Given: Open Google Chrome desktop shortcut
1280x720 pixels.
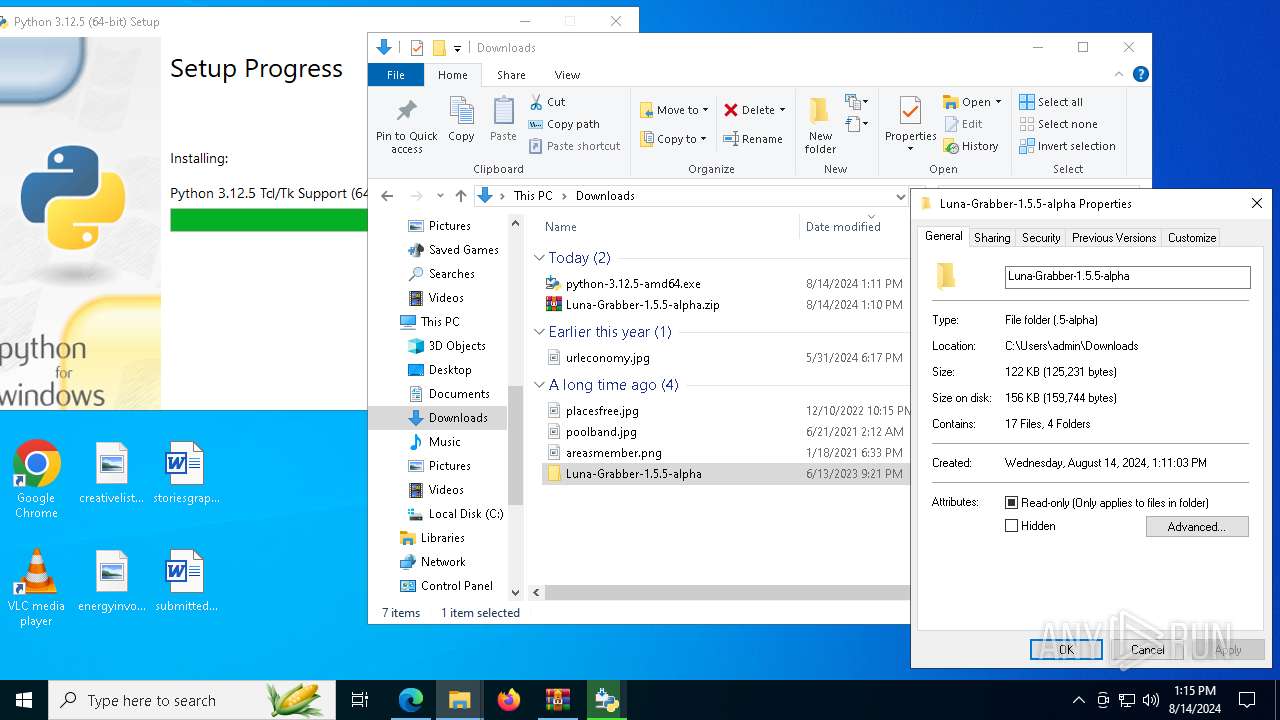Looking at the screenshot, I should coord(36,479).
